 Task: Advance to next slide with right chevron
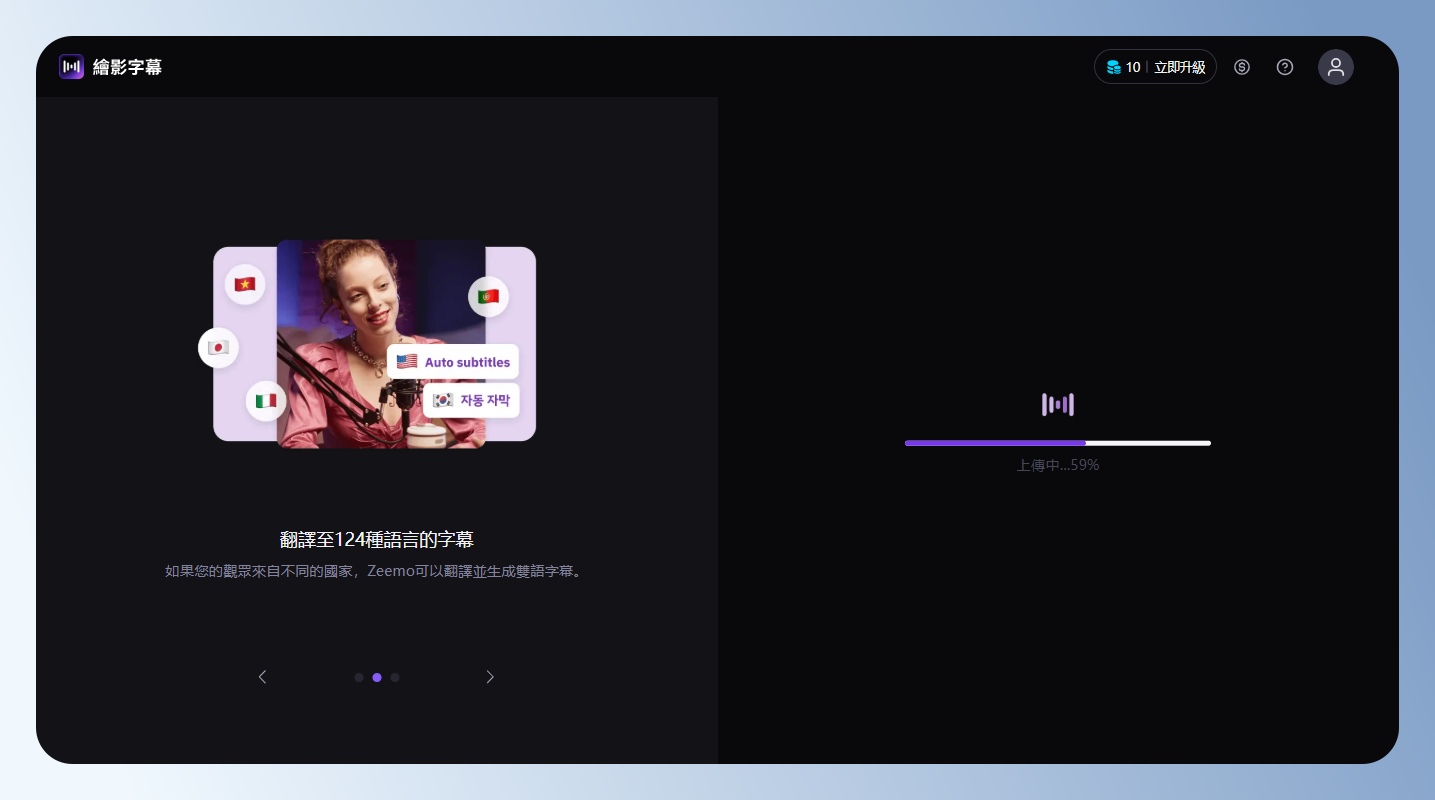point(490,677)
